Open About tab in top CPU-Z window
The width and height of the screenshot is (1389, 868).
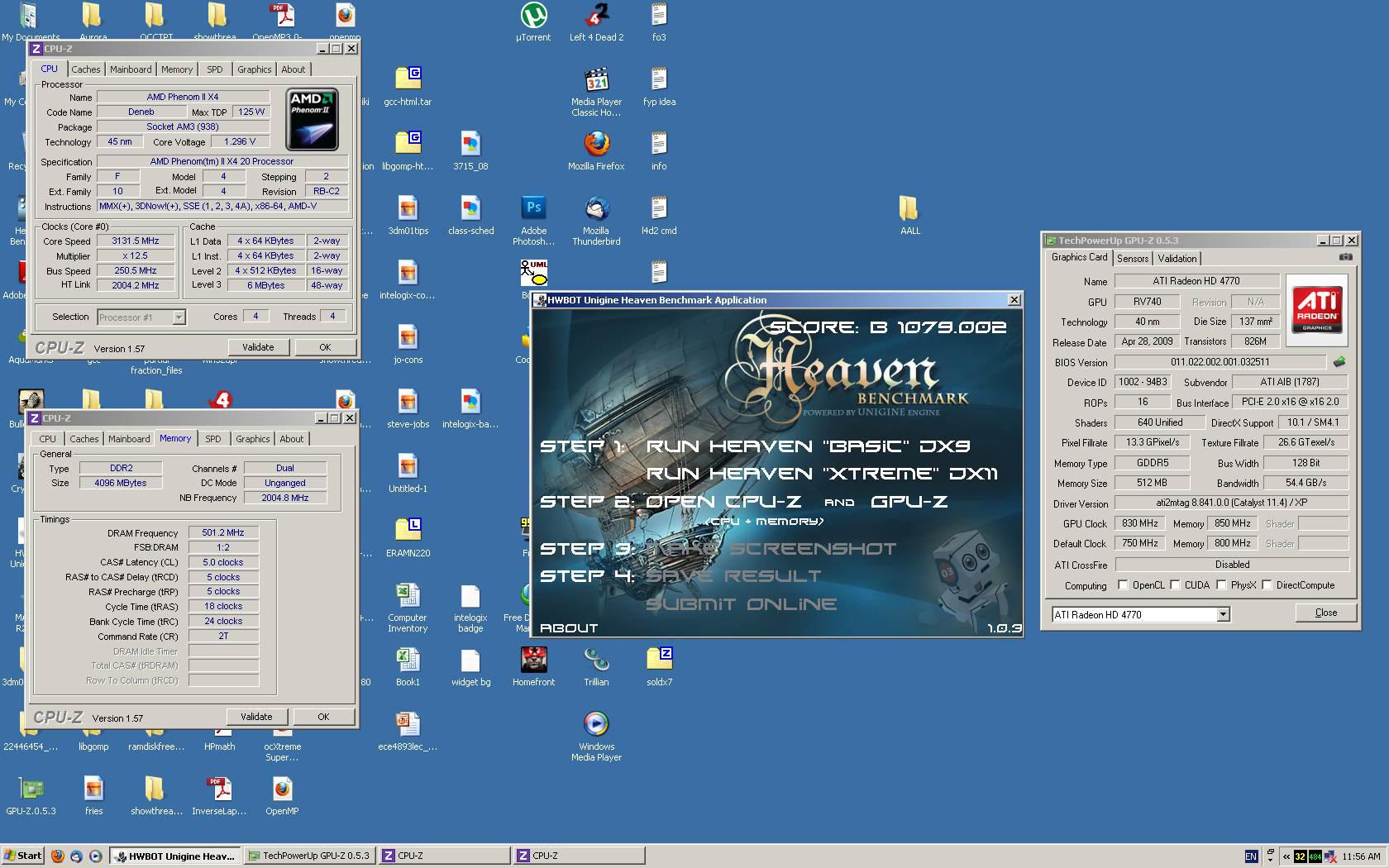(x=294, y=69)
